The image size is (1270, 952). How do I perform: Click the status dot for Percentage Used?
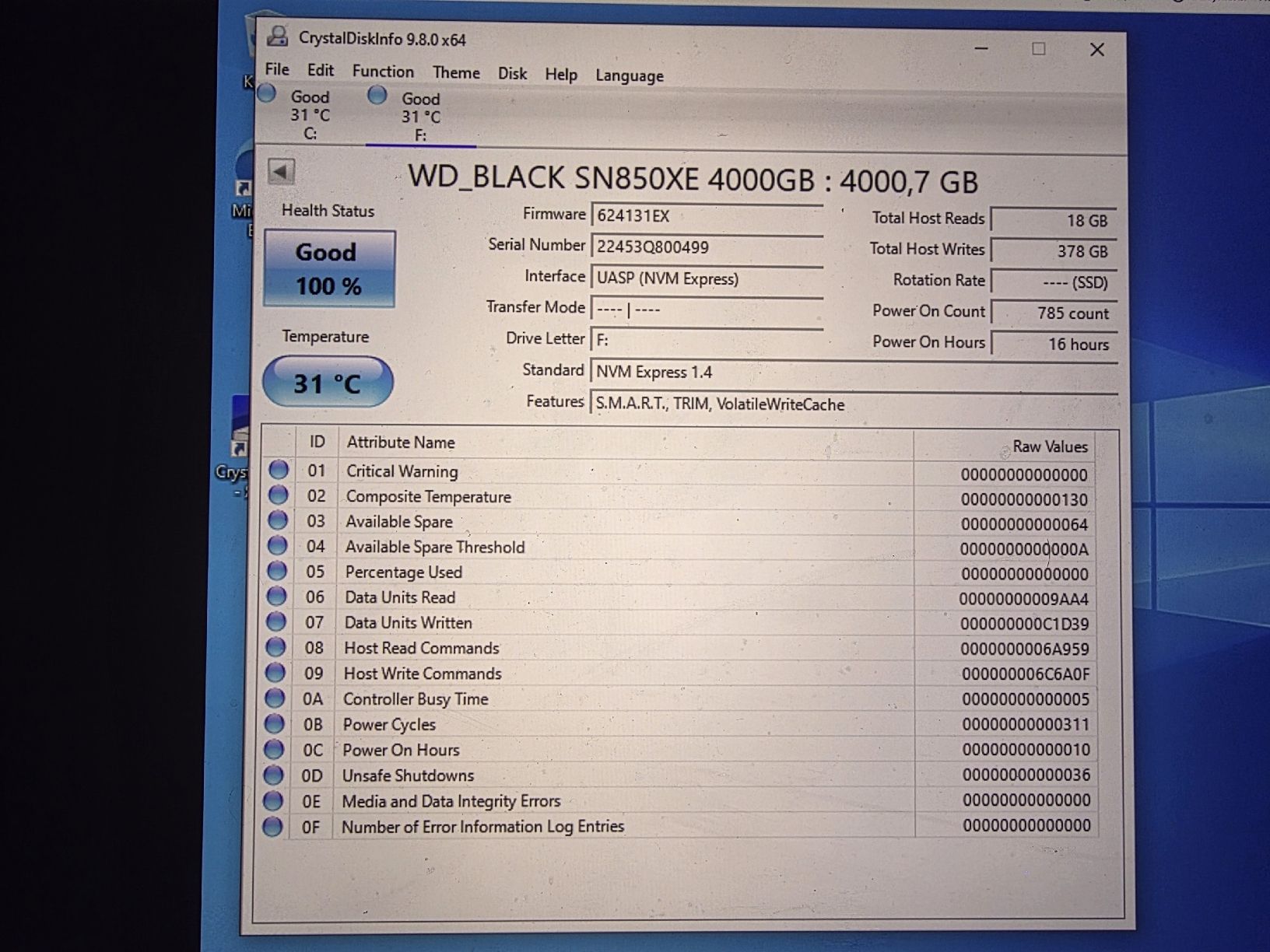point(277,571)
